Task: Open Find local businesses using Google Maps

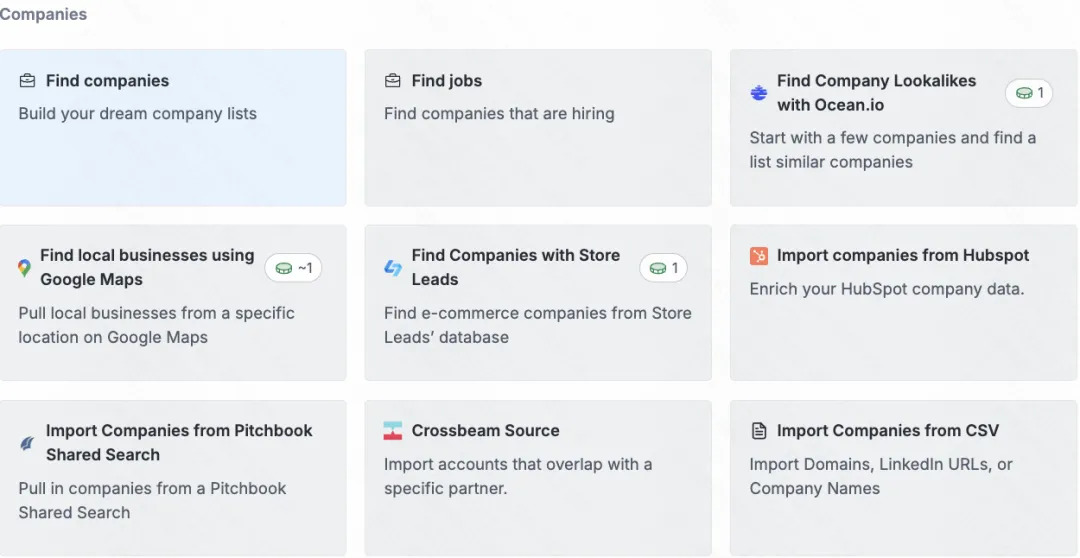Action: tap(173, 302)
